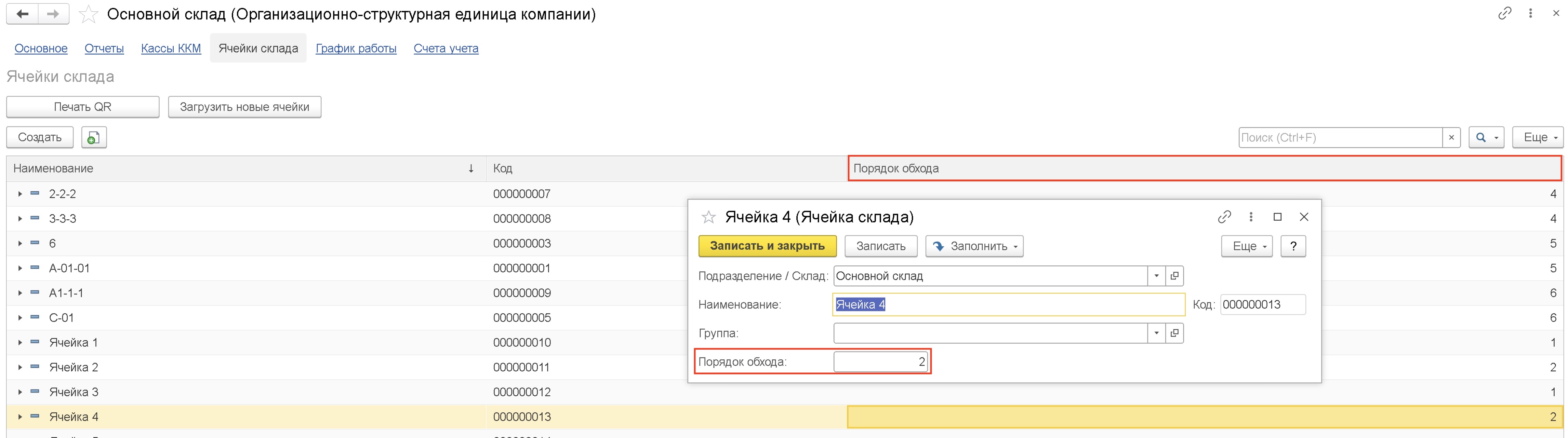Viewport: 1568px width, 438px height.
Task: Open help with the ? button
Action: [1293, 246]
